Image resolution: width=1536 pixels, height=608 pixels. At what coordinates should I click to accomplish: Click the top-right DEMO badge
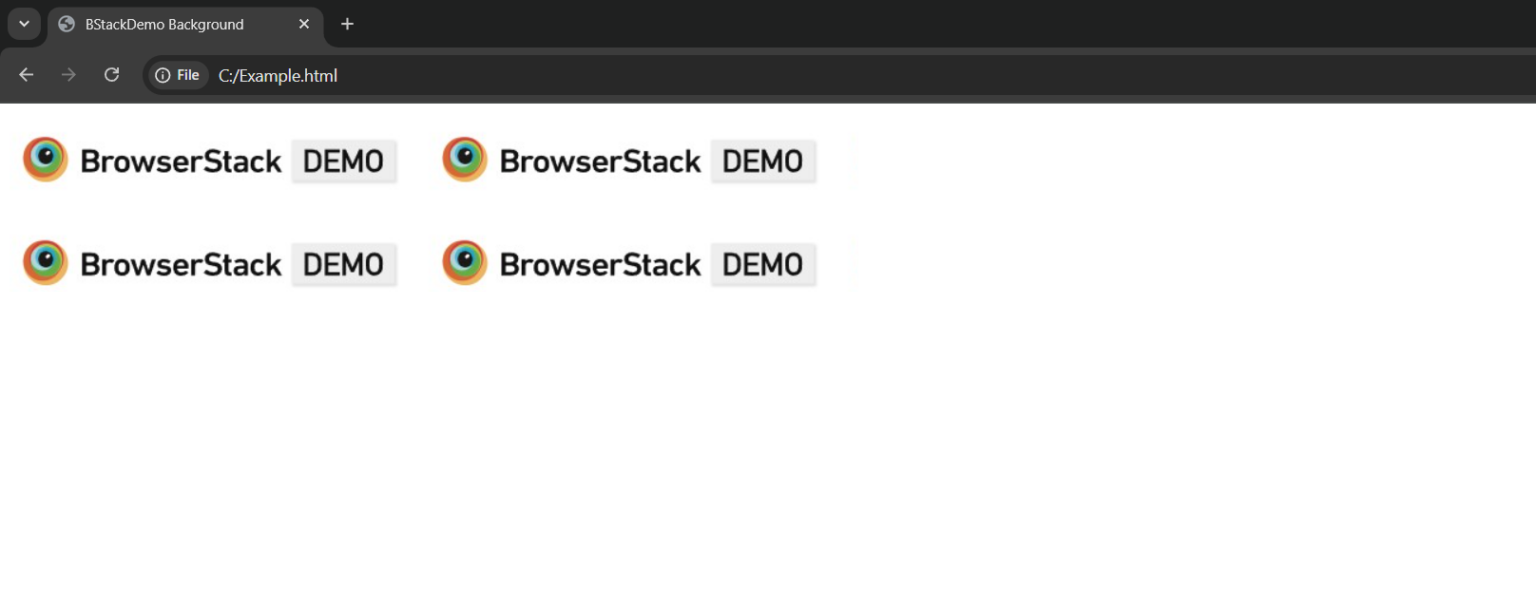click(763, 160)
